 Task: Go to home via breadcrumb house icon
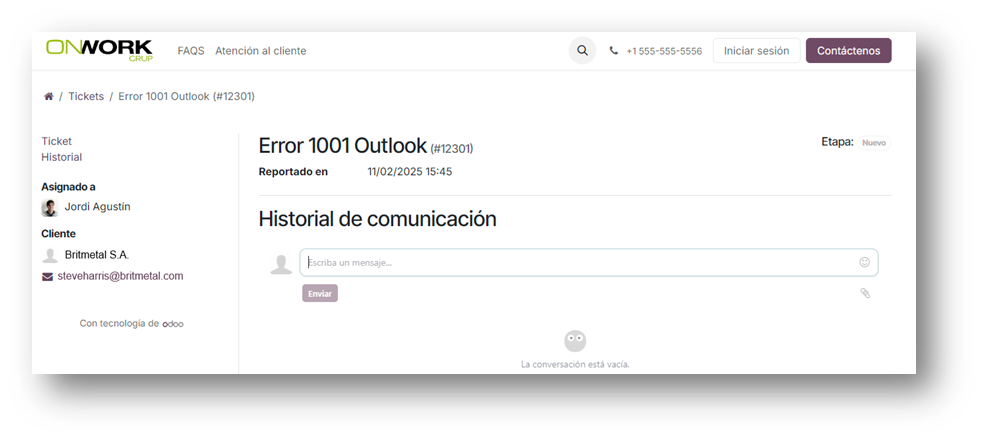[x=48, y=96]
